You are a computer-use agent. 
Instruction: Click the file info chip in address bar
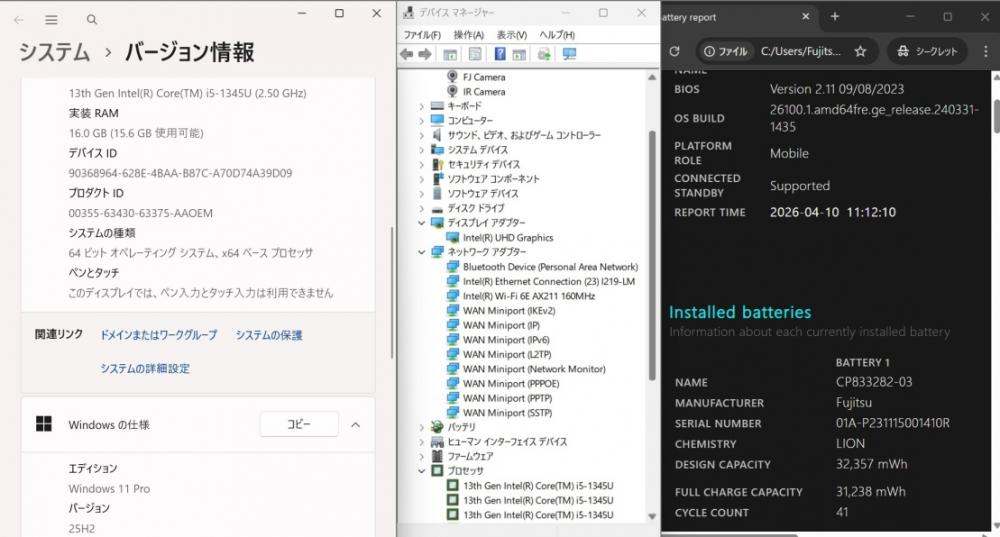pyautogui.click(x=725, y=51)
